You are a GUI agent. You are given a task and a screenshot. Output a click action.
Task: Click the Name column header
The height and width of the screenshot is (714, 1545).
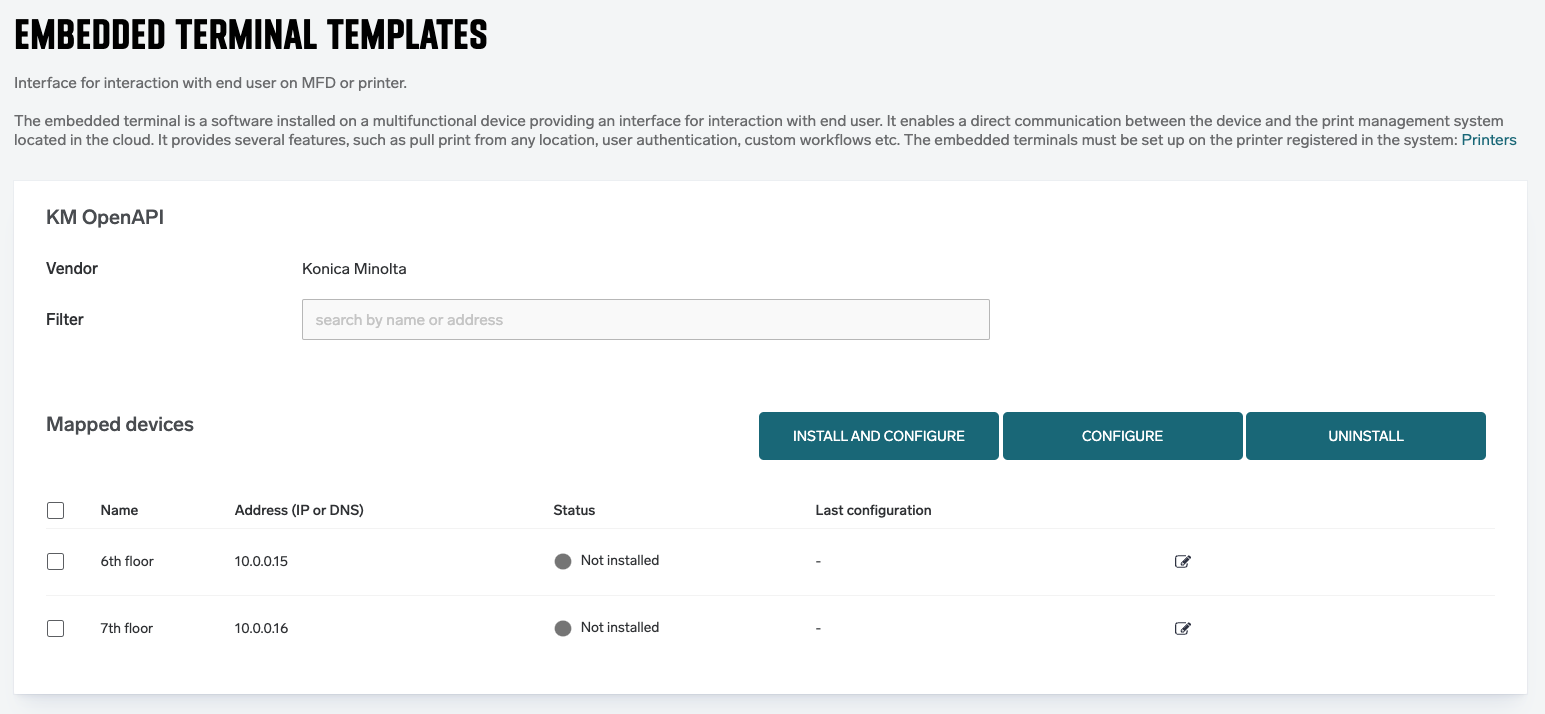pyautogui.click(x=119, y=510)
